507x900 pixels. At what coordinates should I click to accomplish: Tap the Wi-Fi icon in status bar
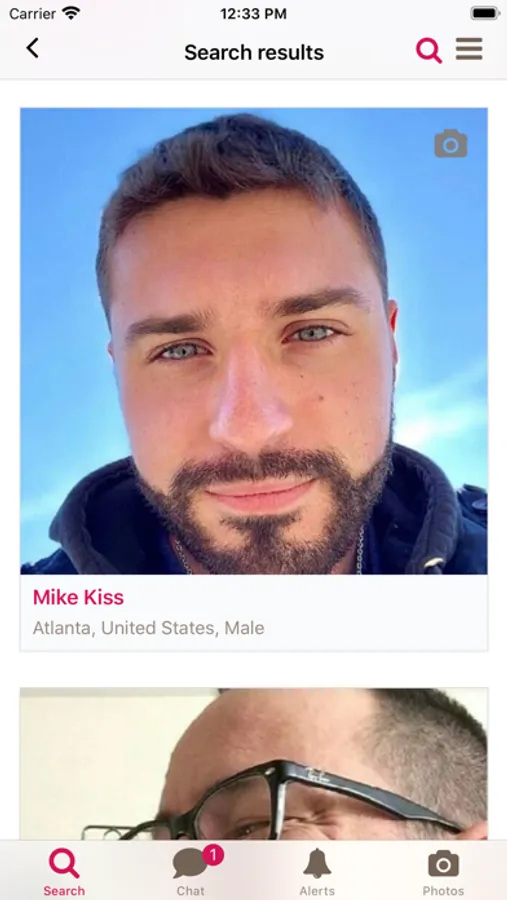click(x=71, y=13)
